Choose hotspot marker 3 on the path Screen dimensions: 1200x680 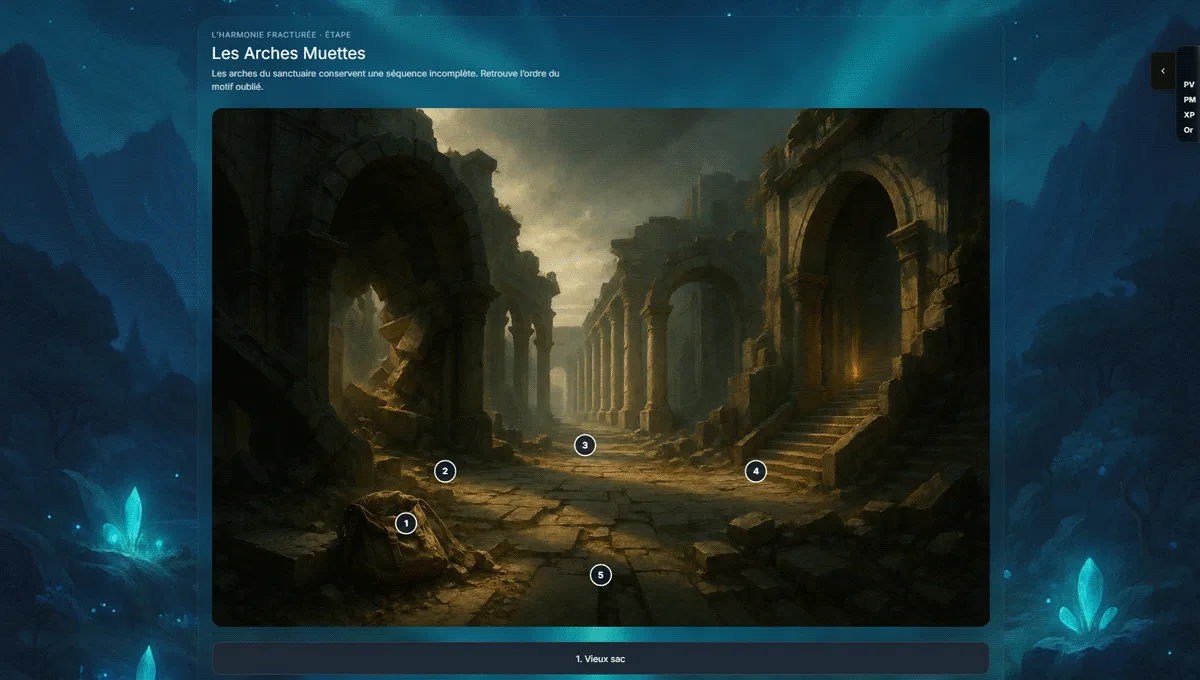[x=585, y=445]
